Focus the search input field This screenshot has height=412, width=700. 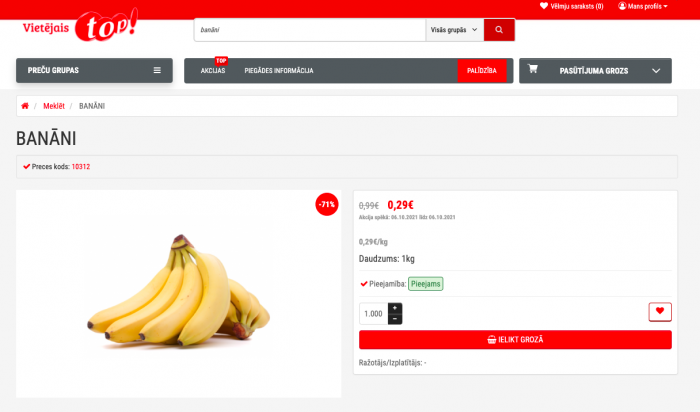310,30
